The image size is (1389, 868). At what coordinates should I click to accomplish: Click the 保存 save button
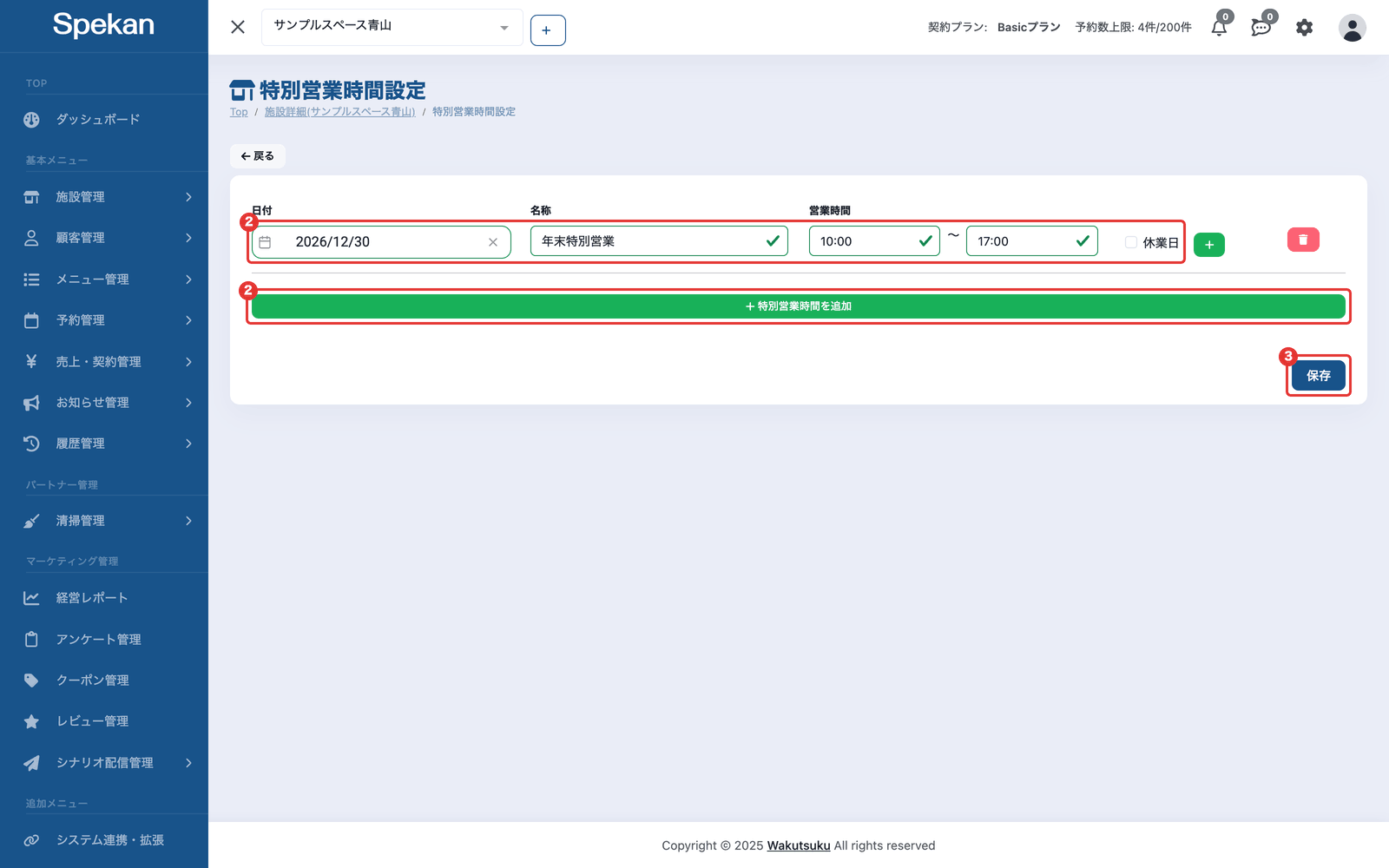point(1318,376)
